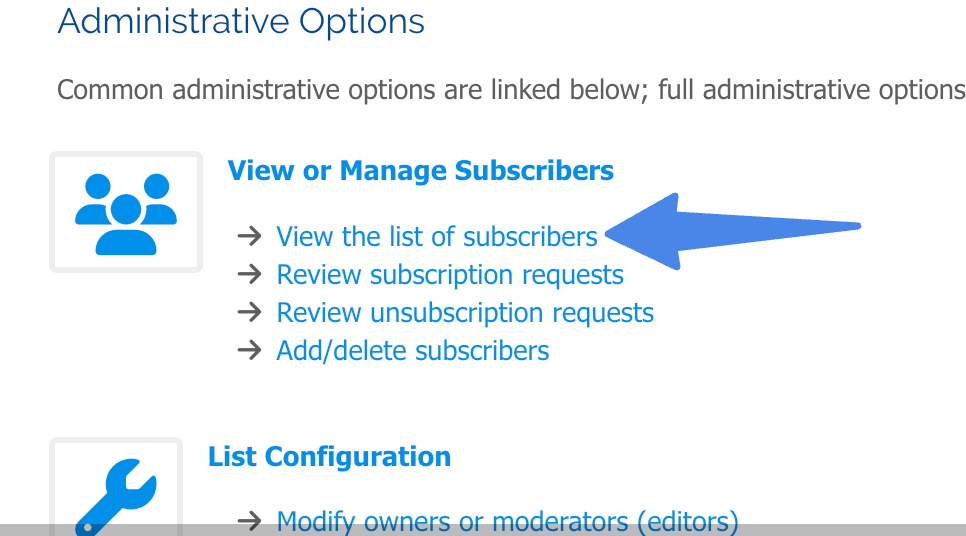Open View the list of subscribers
The width and height of the screenshot is (966, 536).
coord(437,237)
